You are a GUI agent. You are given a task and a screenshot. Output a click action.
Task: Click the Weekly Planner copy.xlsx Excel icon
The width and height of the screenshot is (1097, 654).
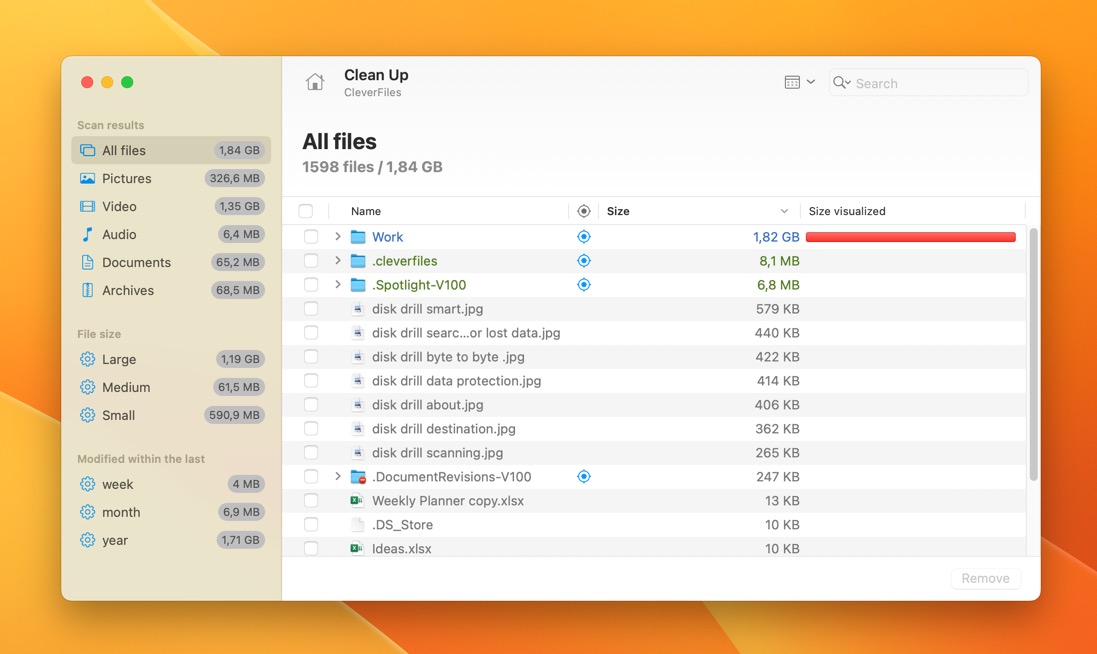pyautogui.click(x=357, y=500)
